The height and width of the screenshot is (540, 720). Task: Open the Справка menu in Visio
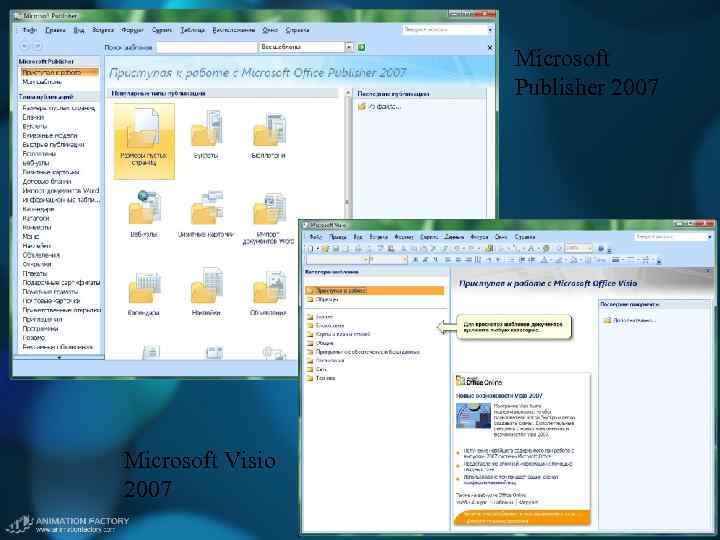coord(524,237)
